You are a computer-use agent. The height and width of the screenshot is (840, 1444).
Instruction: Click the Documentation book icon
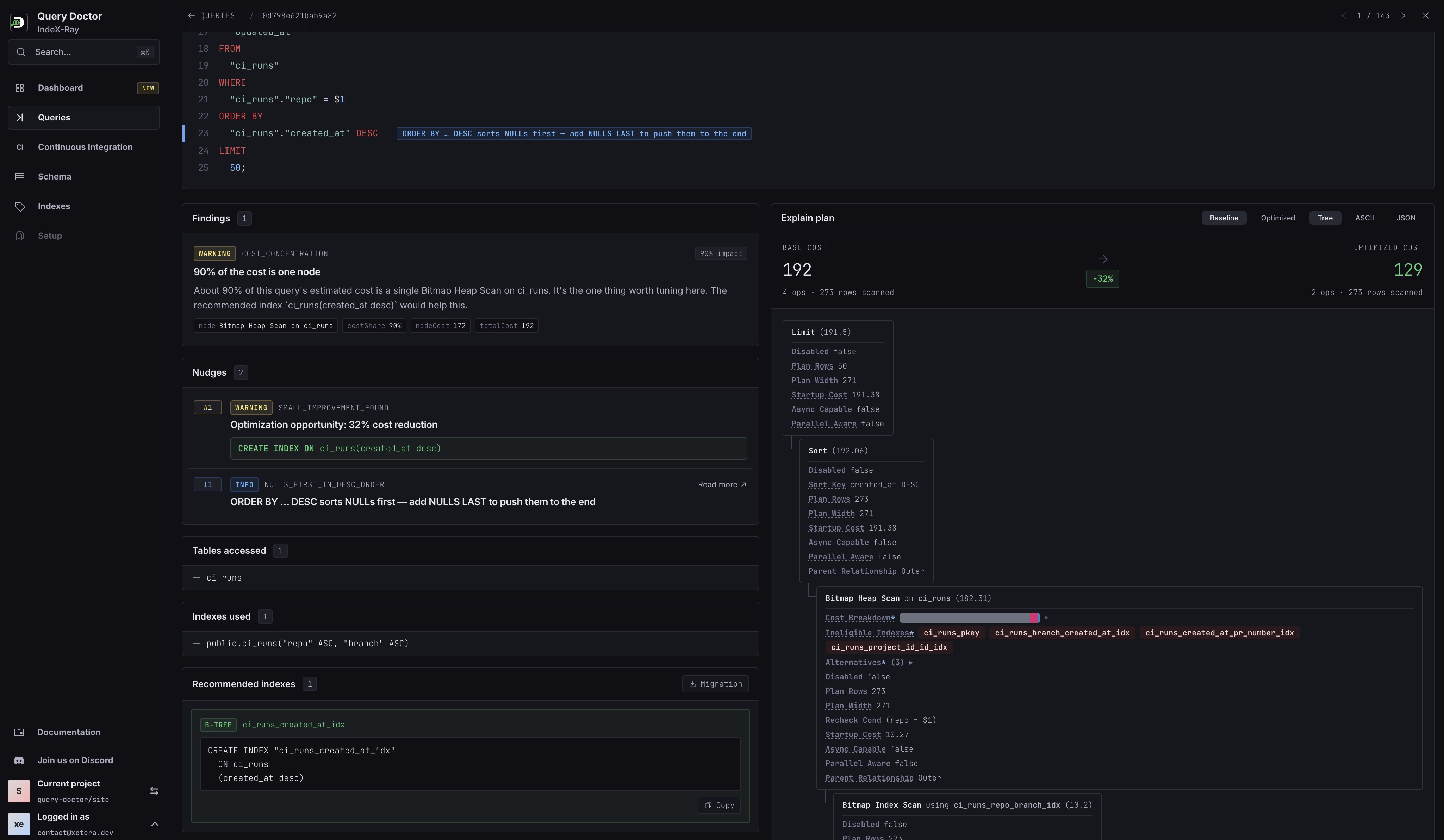point(19,732)
